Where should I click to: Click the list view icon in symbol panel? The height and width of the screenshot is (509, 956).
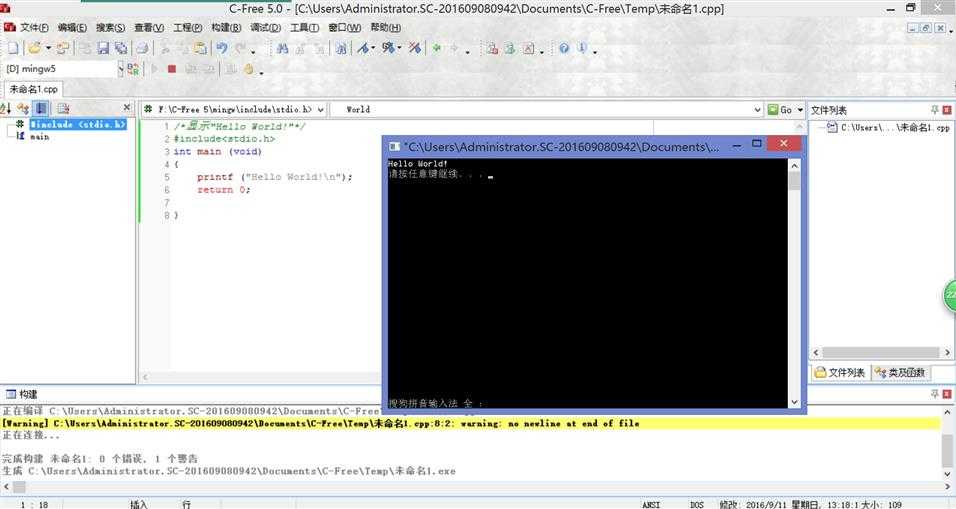point(63,109)
